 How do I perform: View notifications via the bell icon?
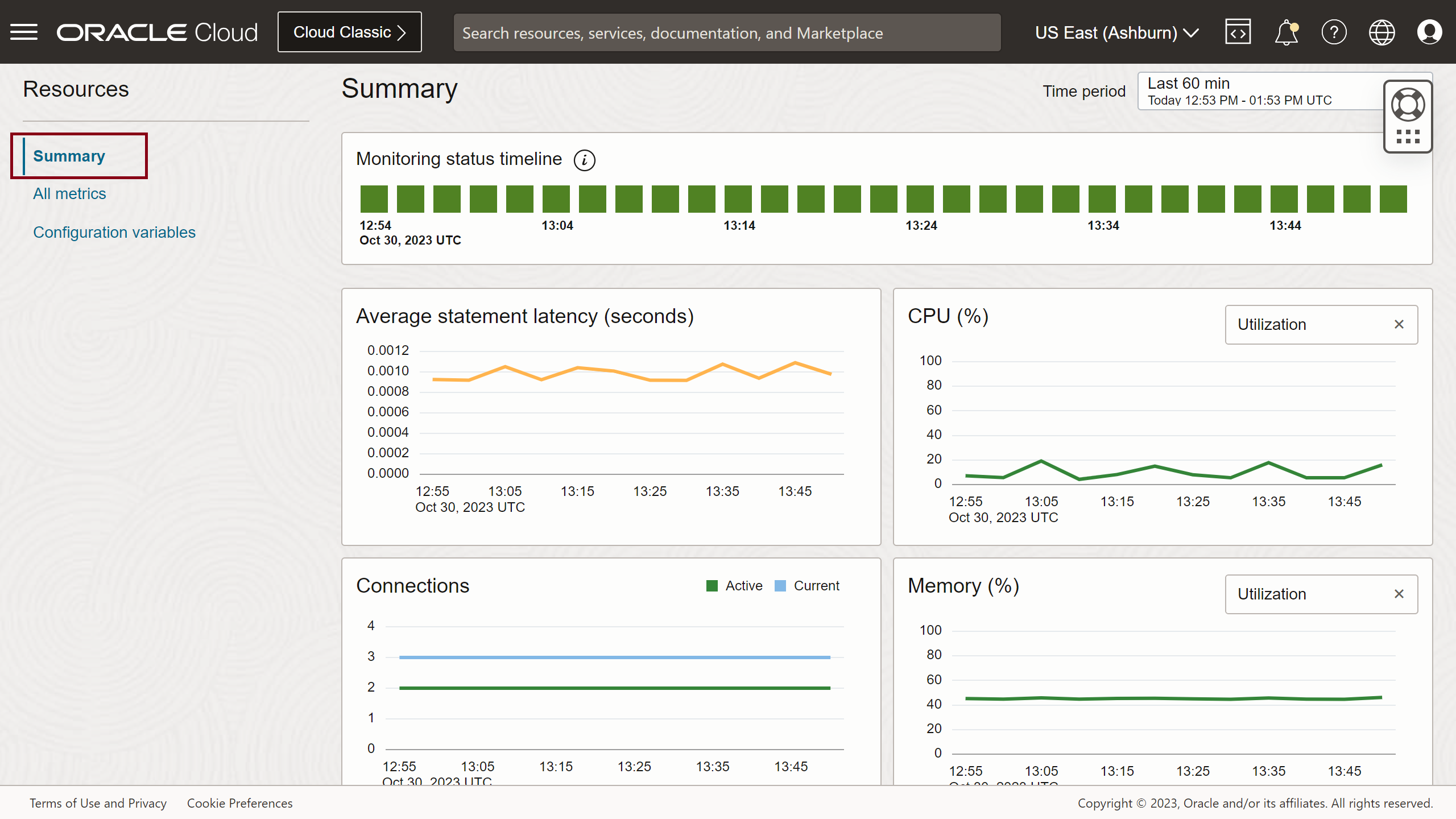[x=1286, y=32]
